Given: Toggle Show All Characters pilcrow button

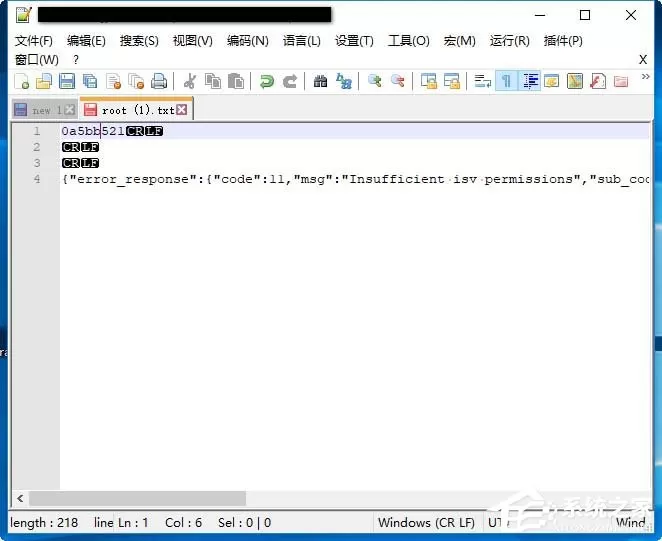Looking at the screenshot, I should (506, 81).
